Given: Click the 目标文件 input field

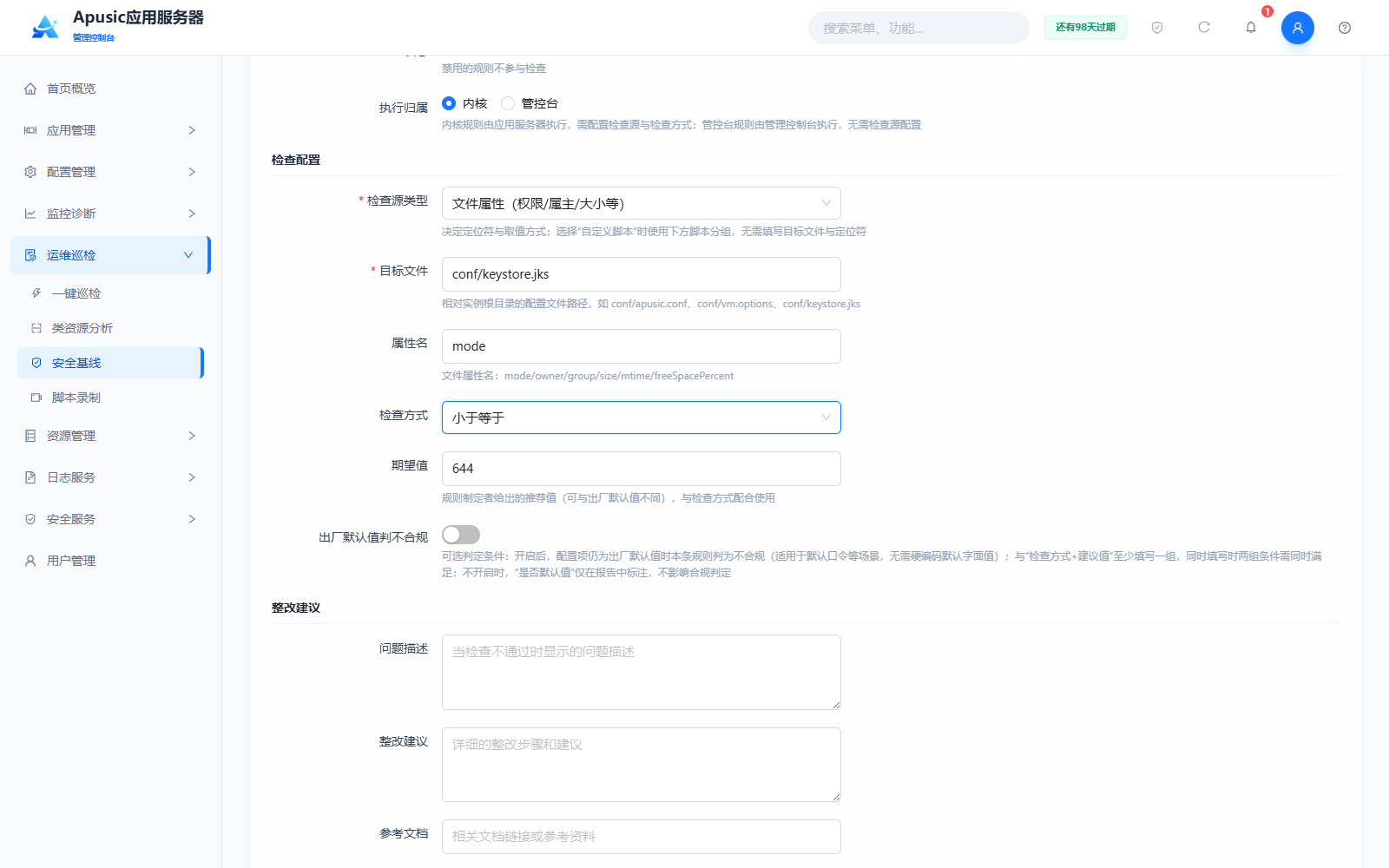Looking at the screenshot, I should pos(642,274).
